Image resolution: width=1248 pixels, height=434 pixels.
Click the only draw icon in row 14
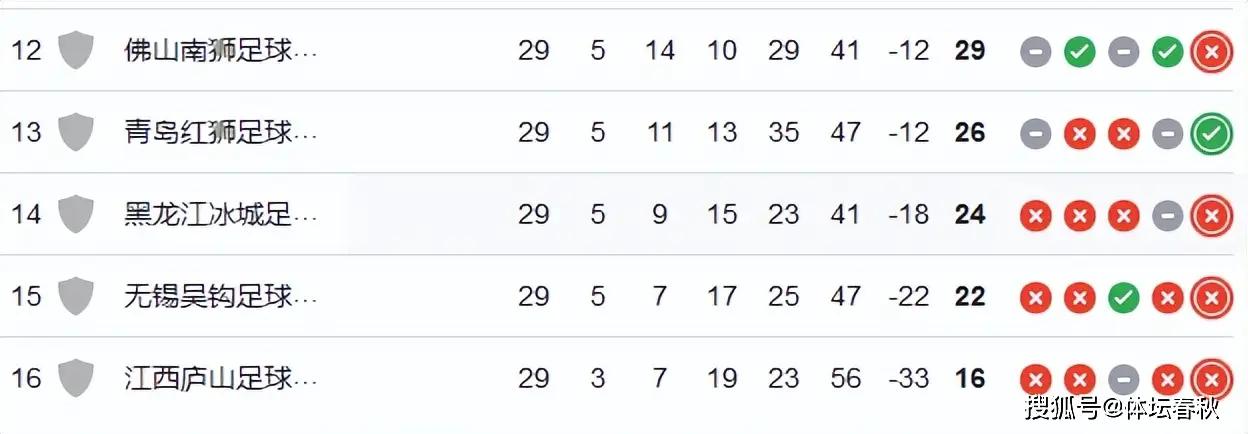(x=1167, y=215)
